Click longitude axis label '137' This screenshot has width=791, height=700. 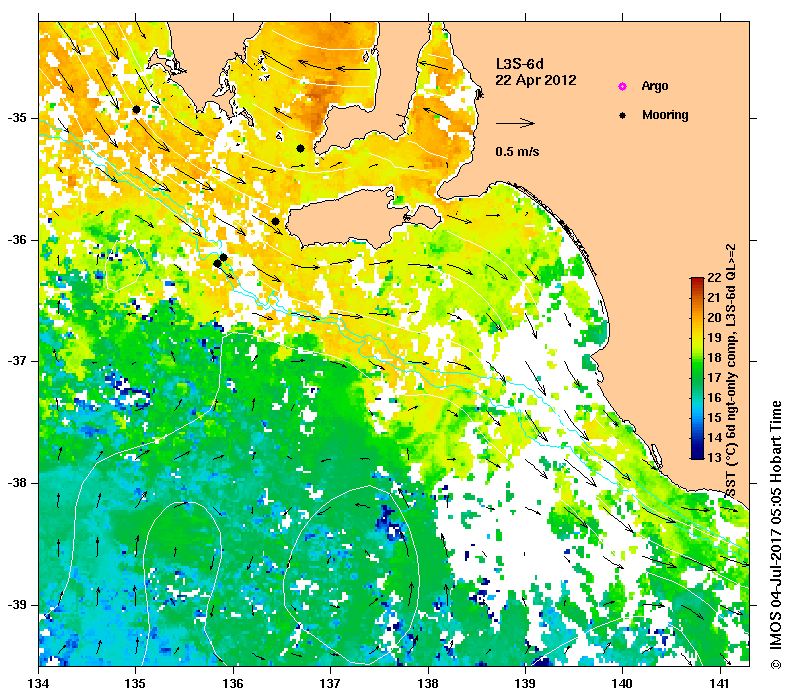pos(331,684)
